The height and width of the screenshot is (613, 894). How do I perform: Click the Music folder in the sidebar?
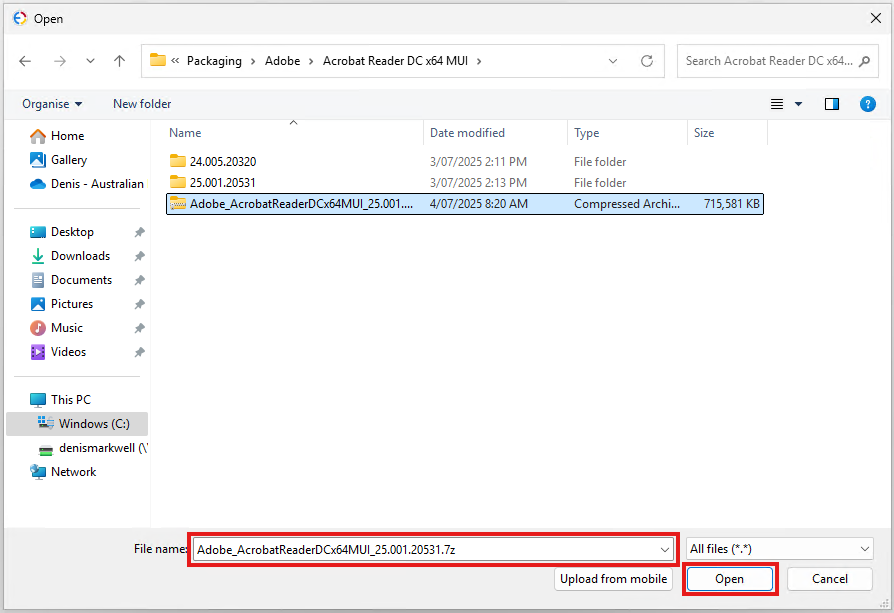(x=67, y=328)
